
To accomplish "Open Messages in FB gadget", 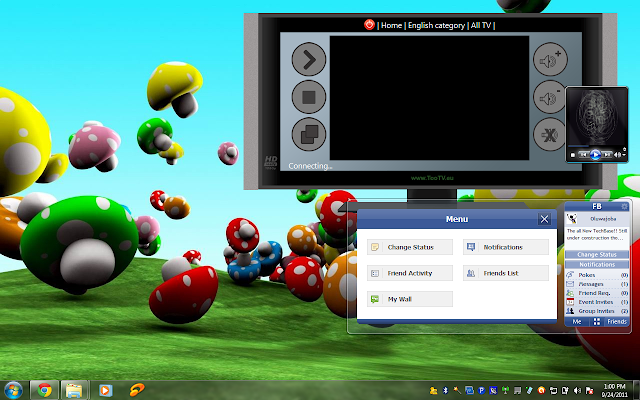I will click(597, 284).
